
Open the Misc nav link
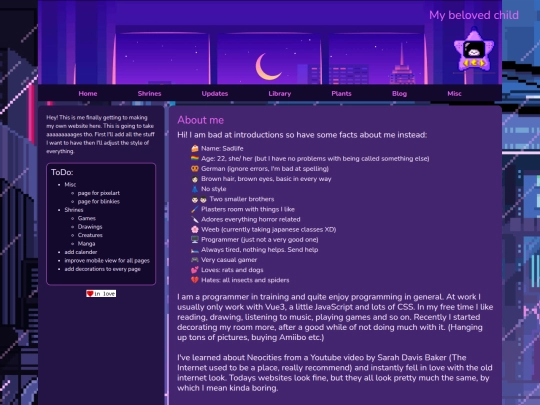tap(454, 93)
